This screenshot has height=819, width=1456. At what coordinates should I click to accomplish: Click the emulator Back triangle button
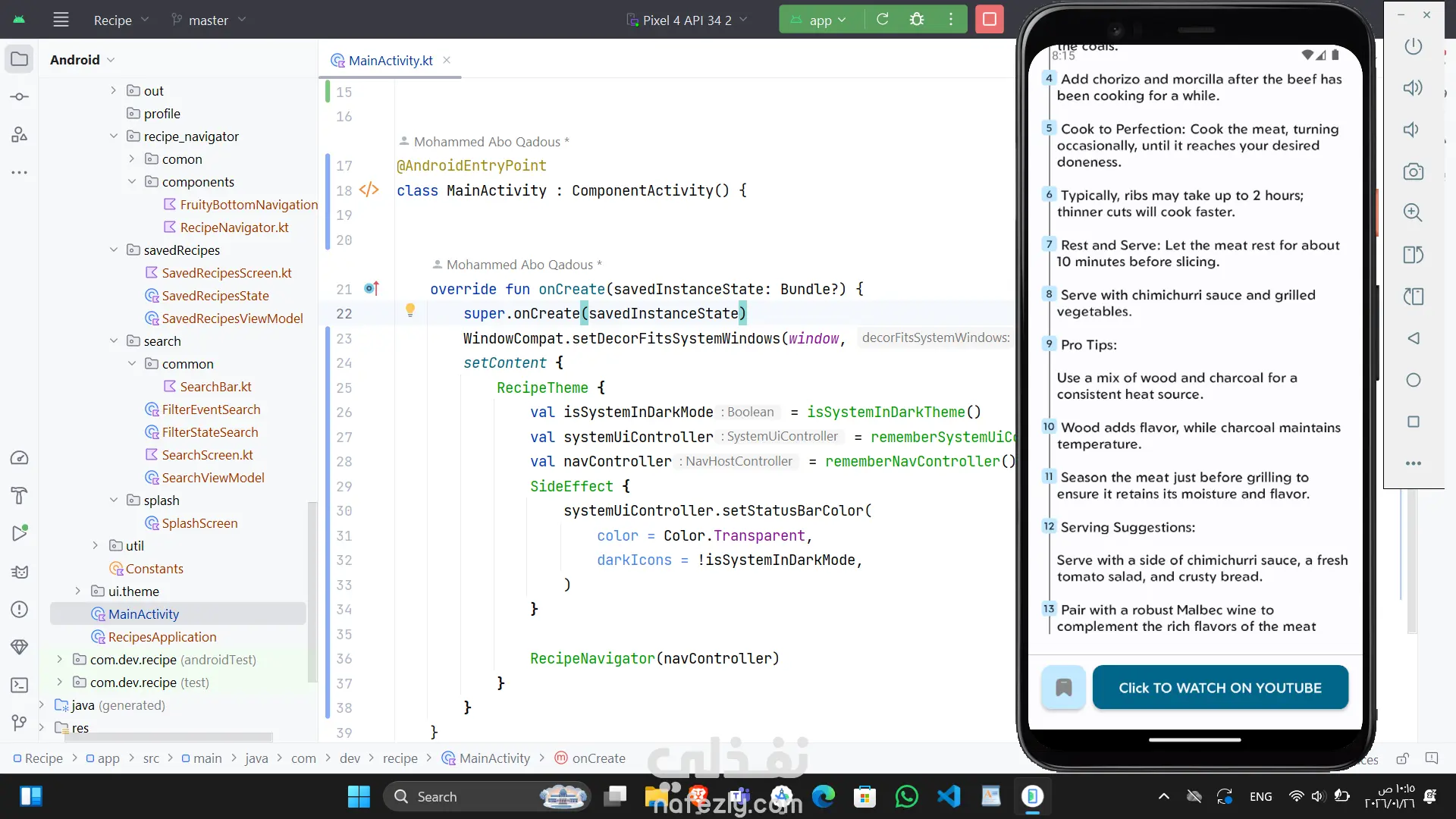click(1413, 338)
